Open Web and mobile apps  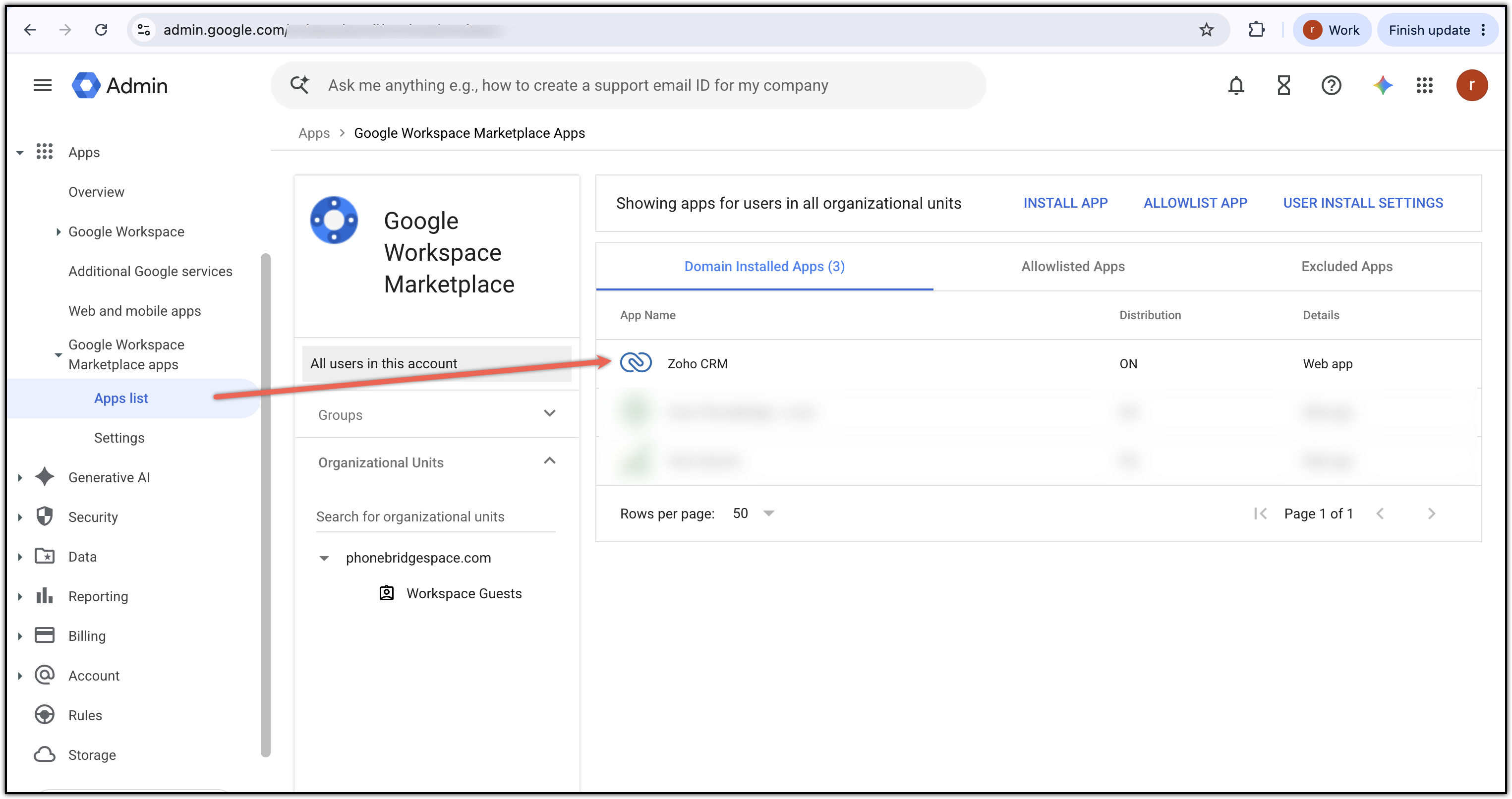pos(134,311)
